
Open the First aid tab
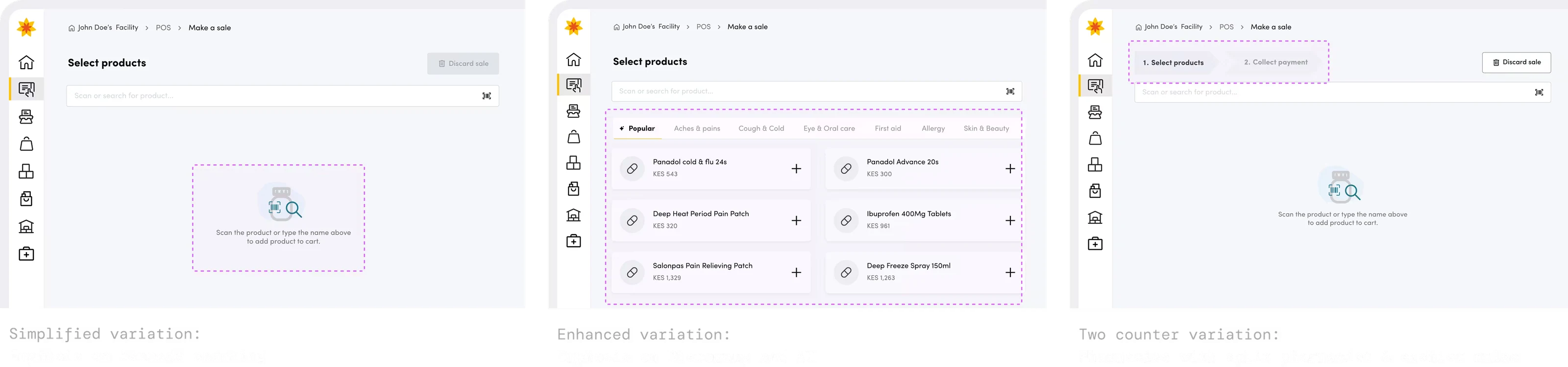click(x=887, y=129)
